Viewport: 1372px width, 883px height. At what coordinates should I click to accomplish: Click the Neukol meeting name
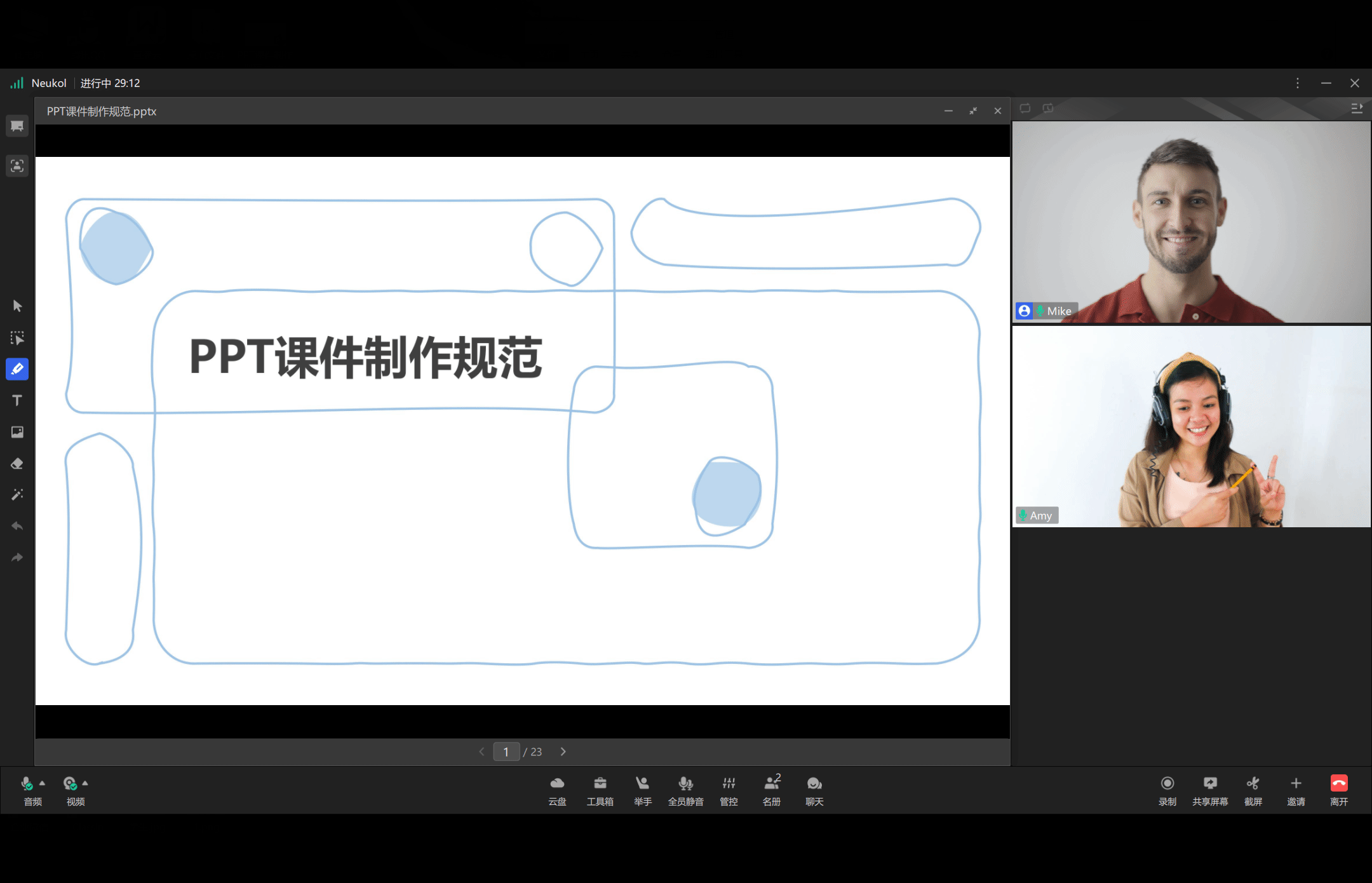click(x=49, y=83)
